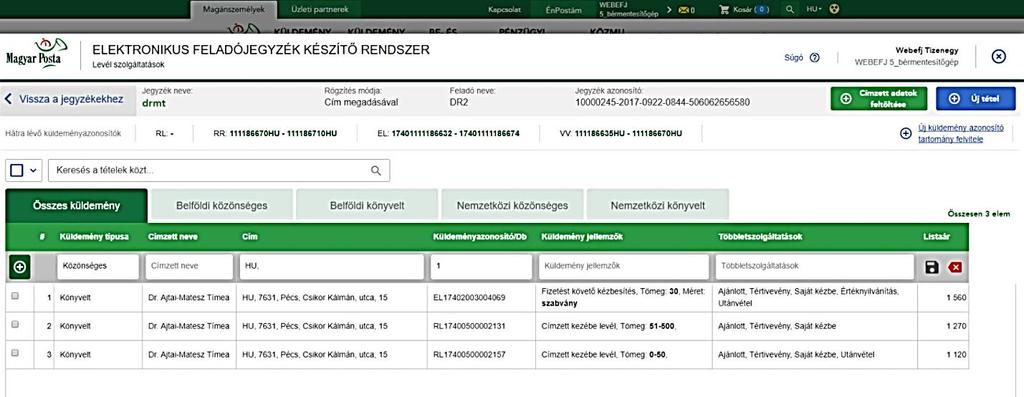Open Súgó help question mark icon
Screen dimensions: 1024x397
pos(814,57)
